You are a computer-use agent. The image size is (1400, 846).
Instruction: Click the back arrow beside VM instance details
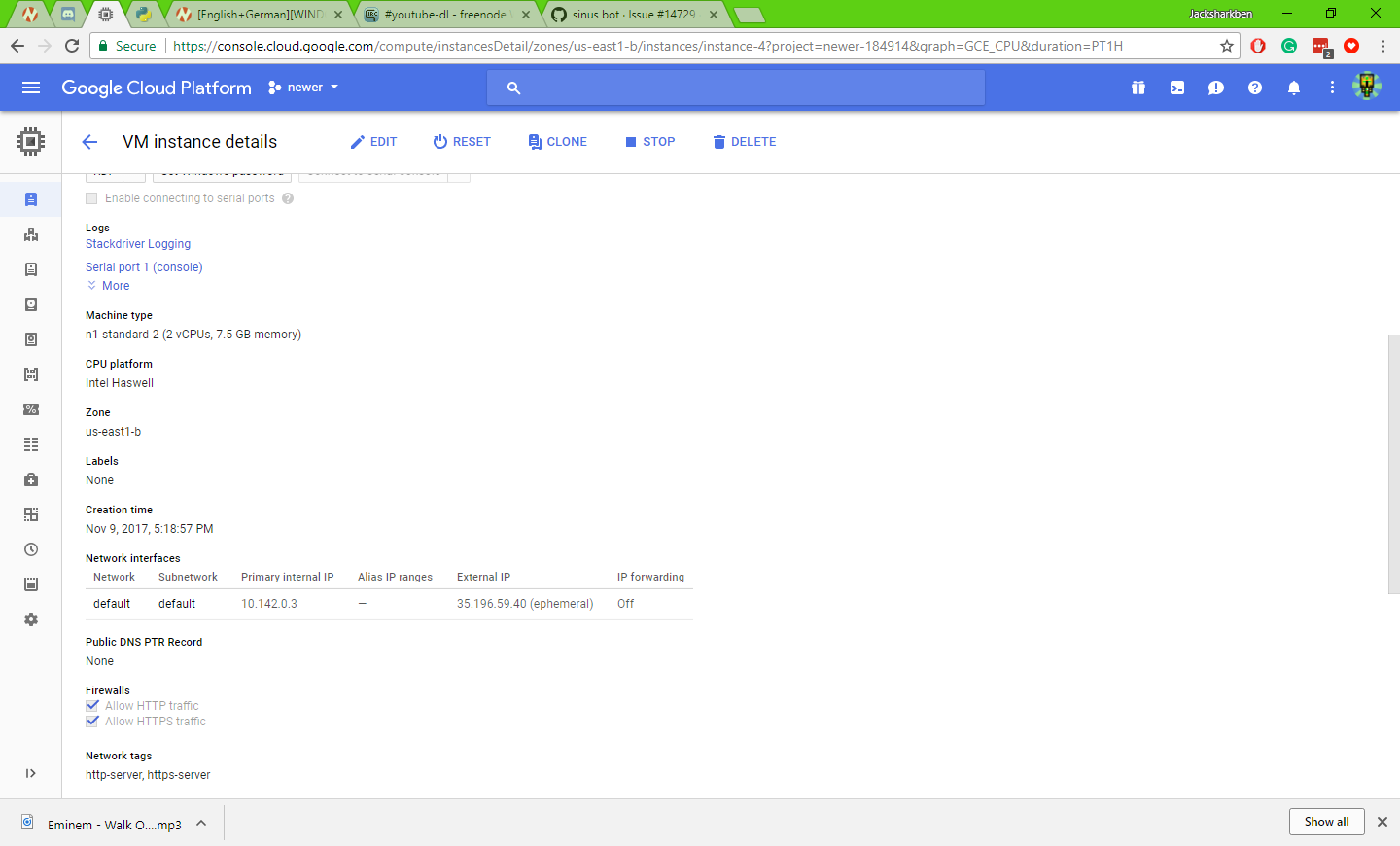pyautogui.click(x=89, y=142)
